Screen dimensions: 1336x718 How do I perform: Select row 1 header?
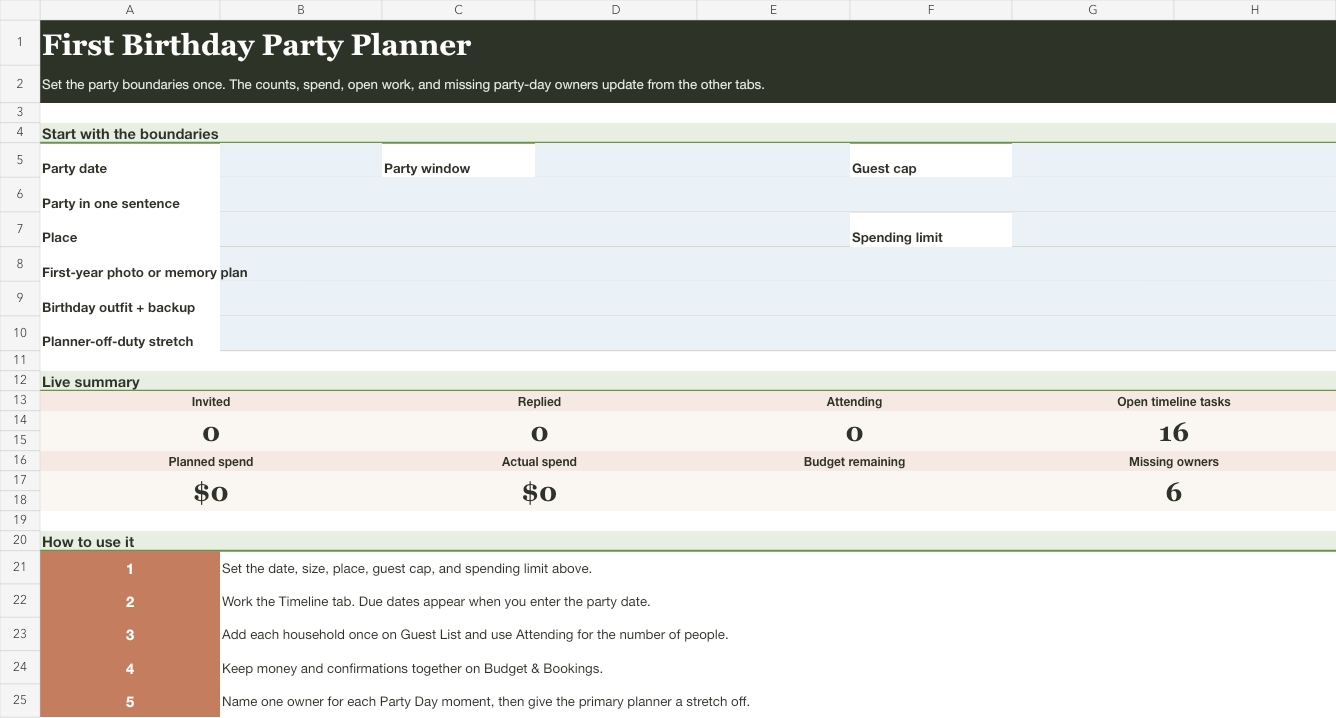(x=20, y=42)
